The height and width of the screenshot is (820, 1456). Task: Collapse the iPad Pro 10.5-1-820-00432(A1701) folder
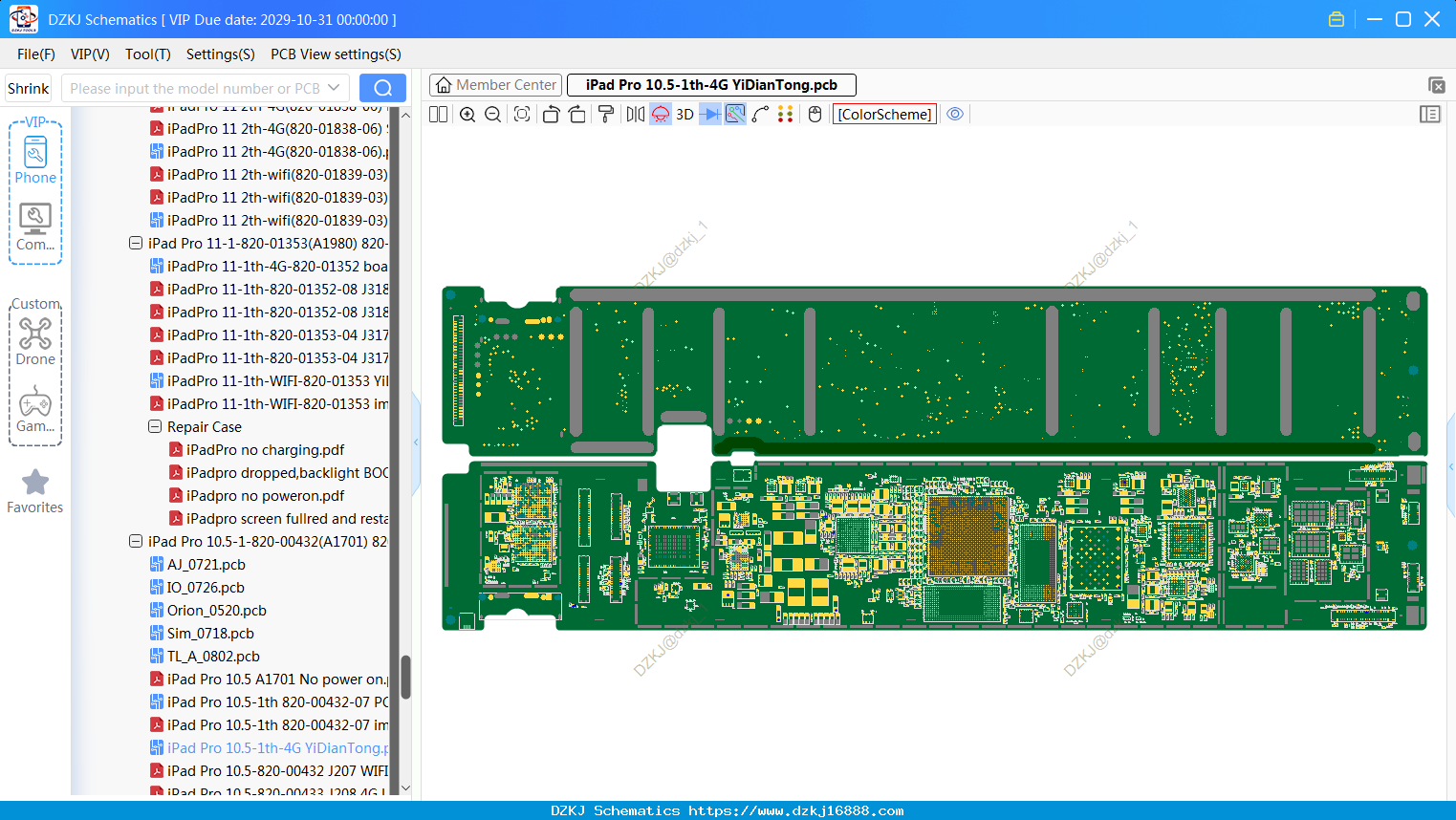coord(136,542)
